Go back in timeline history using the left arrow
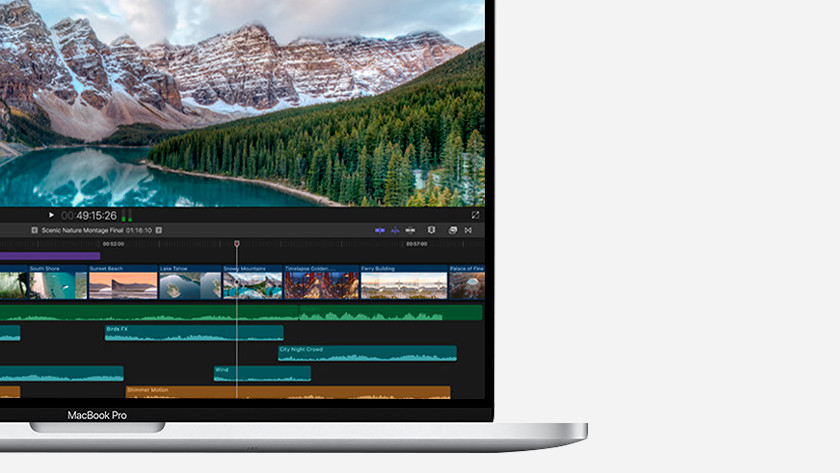This screenshot has height=473, width=840. click(x=34, y=230)
